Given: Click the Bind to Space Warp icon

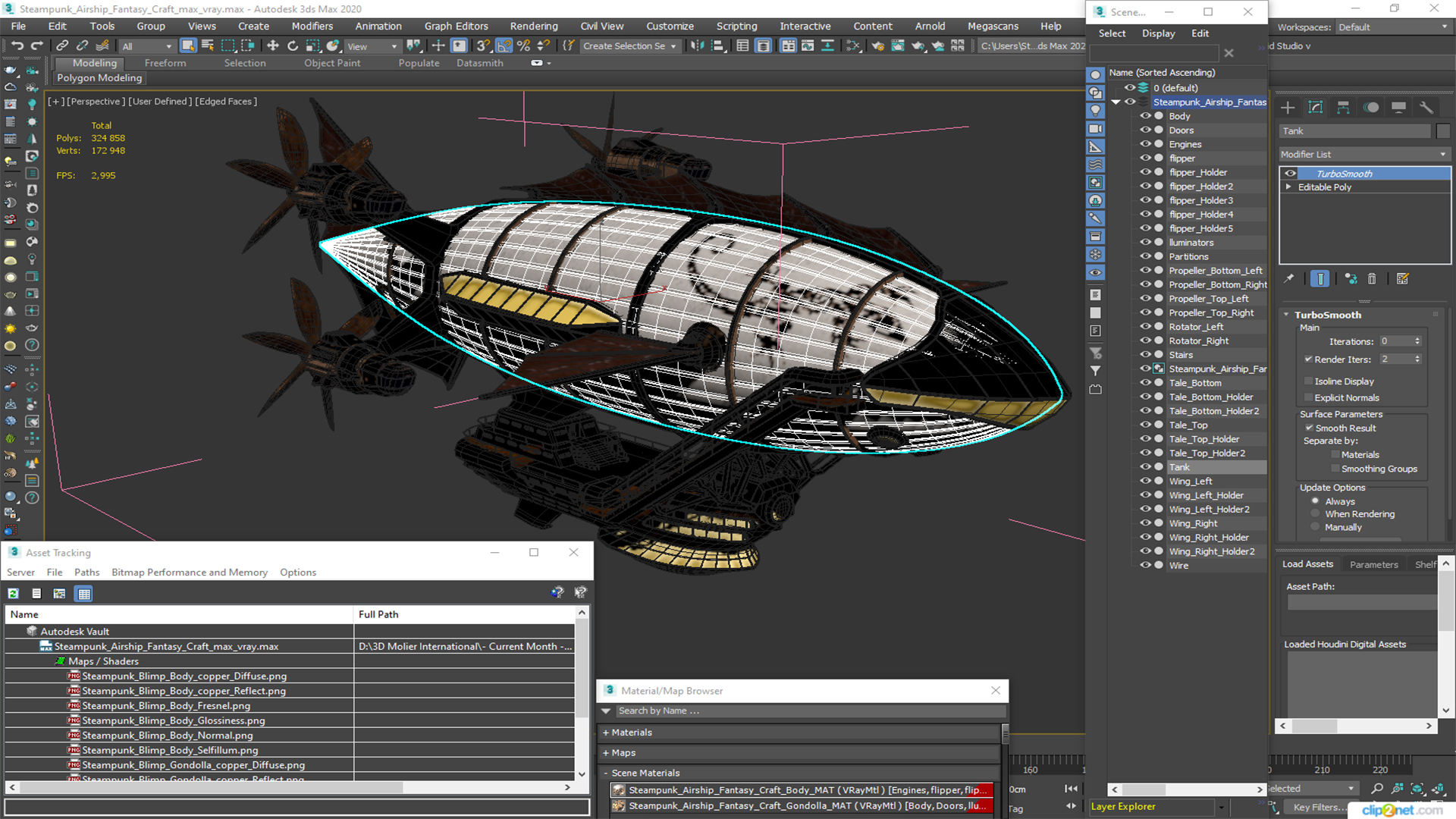Looking at the screenshot, I should [x=102, y=46].
